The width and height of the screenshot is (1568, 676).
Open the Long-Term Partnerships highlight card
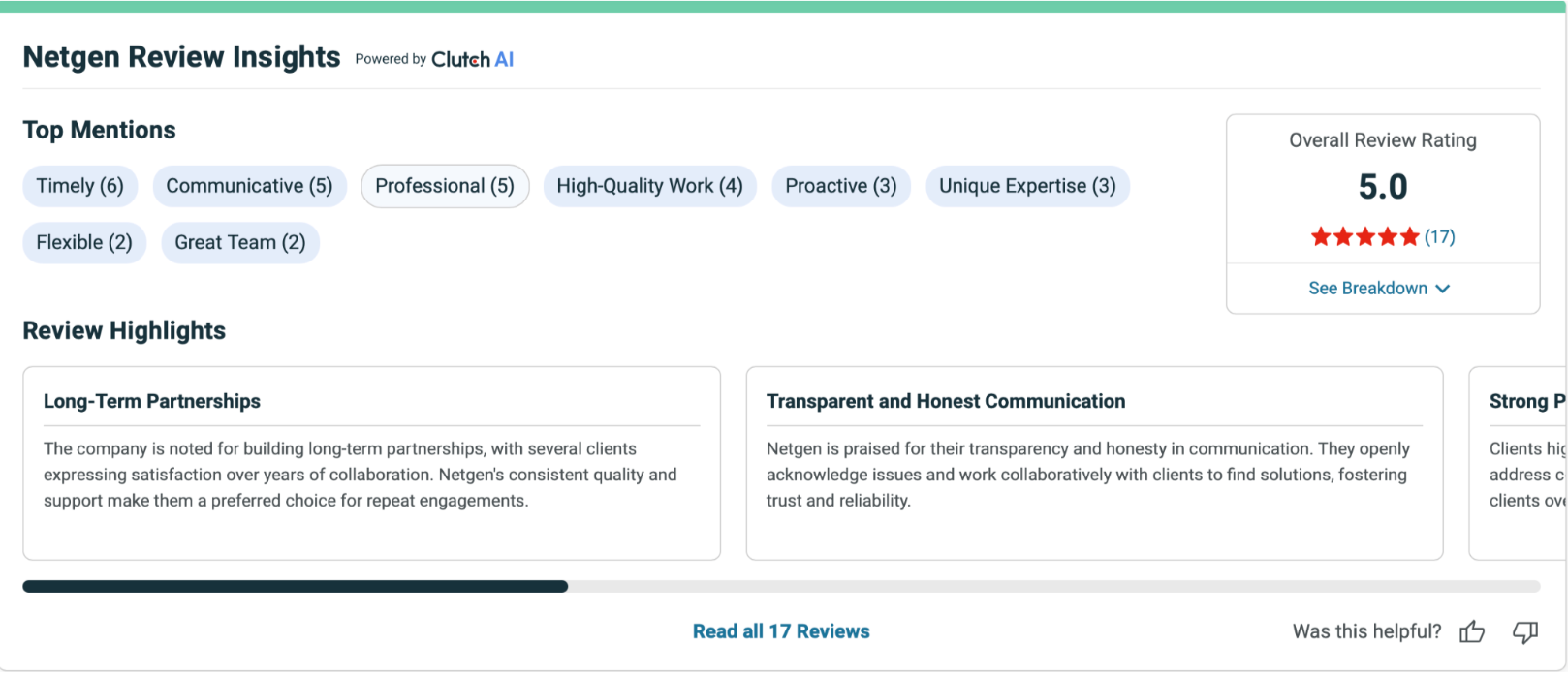coord(371,463)
